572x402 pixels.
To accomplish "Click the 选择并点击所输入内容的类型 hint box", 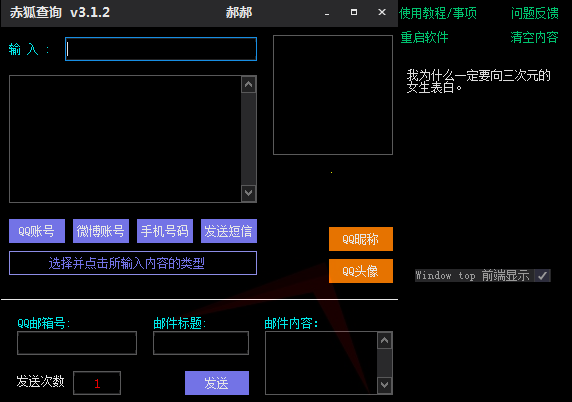I will (133, 263).
